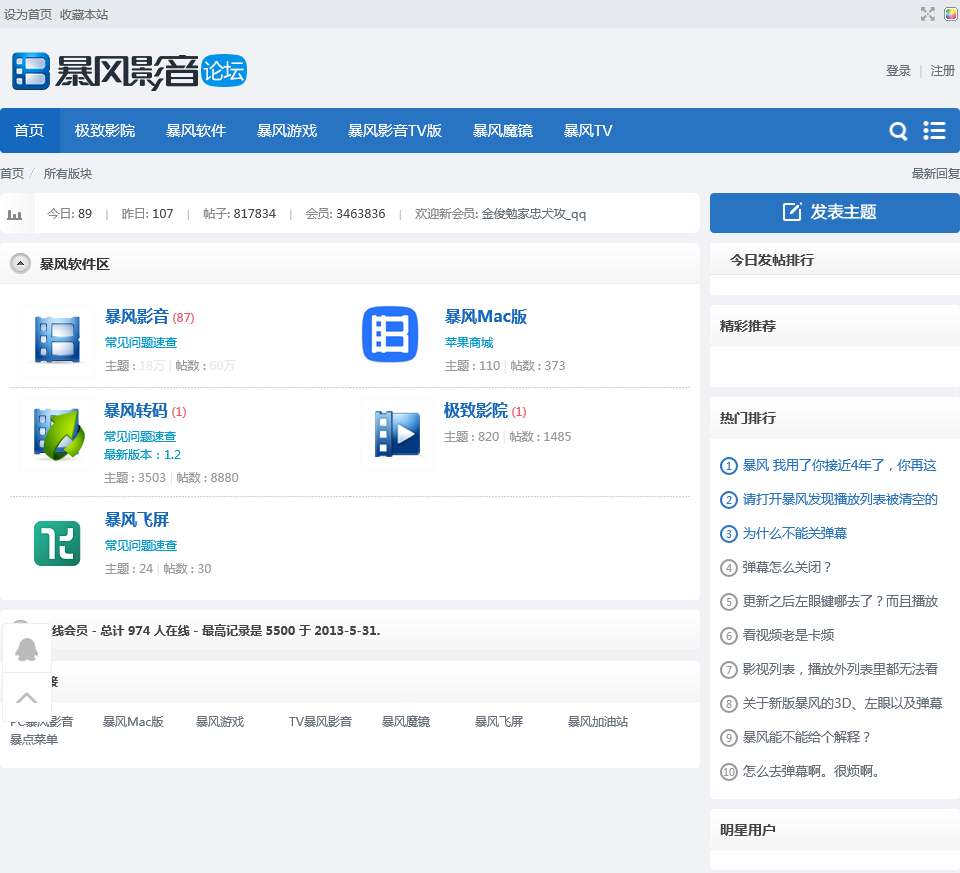Click the 暴风影音论坛 logo
This screenshot has width=960, height=873.
coord(129,71)
